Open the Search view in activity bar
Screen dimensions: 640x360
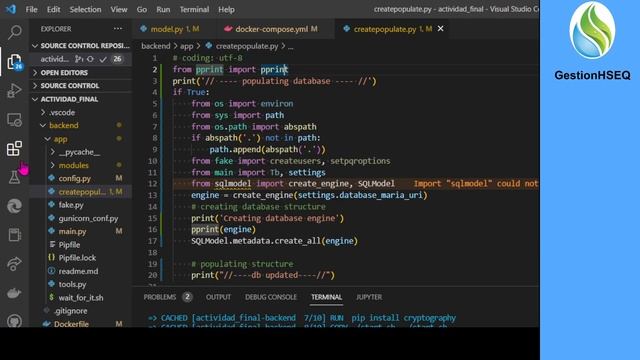(x=15, y=32)
